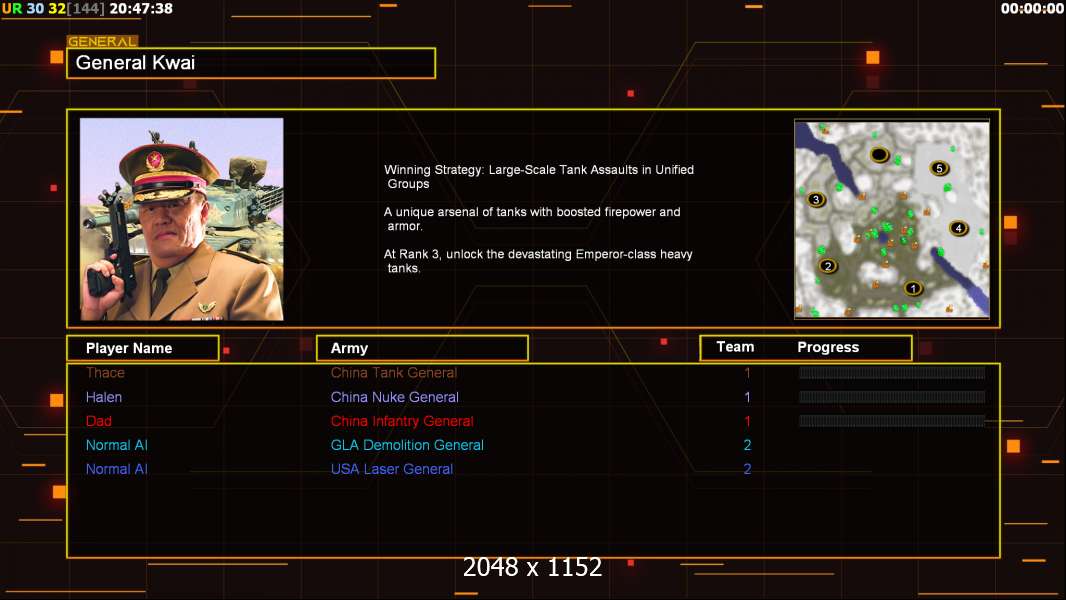The height and width of the screenshot is (600, 1066).
Task: Click Halen's loading progress bar
Action: [x=891, y=397]
